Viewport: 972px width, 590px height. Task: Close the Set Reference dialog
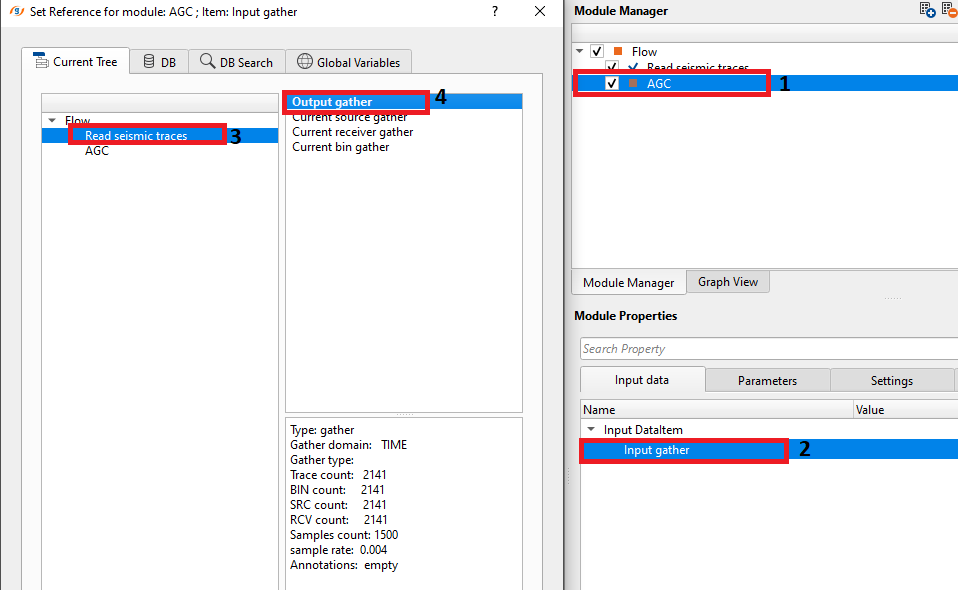pos(540,12)
